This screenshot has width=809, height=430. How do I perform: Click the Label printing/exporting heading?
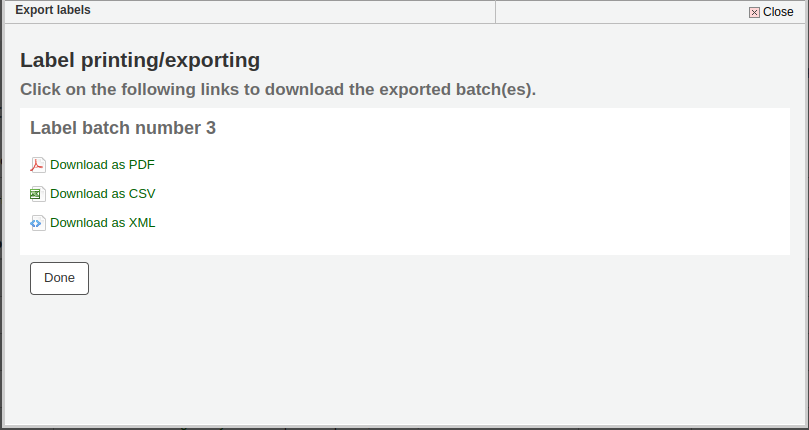point(140,60)
